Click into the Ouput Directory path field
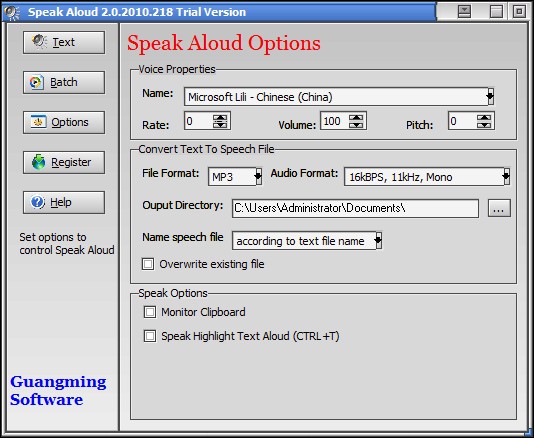This screenshot has height=438, width=534. pyautogui.click(x=355, y=208)
